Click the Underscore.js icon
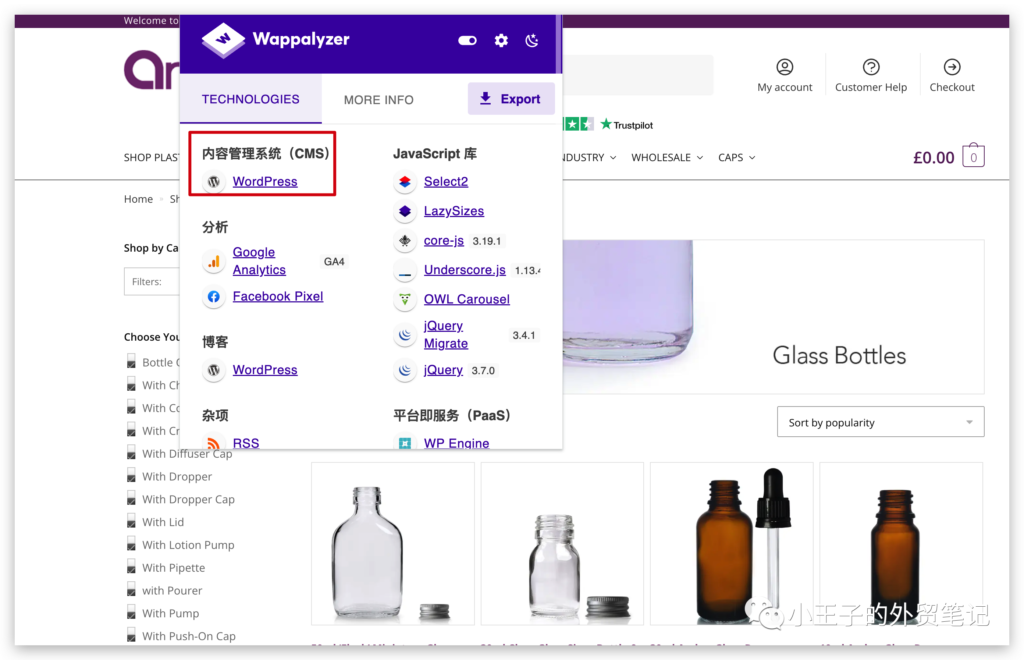This screenshot has width=1024, height=660. click(405, 270)
